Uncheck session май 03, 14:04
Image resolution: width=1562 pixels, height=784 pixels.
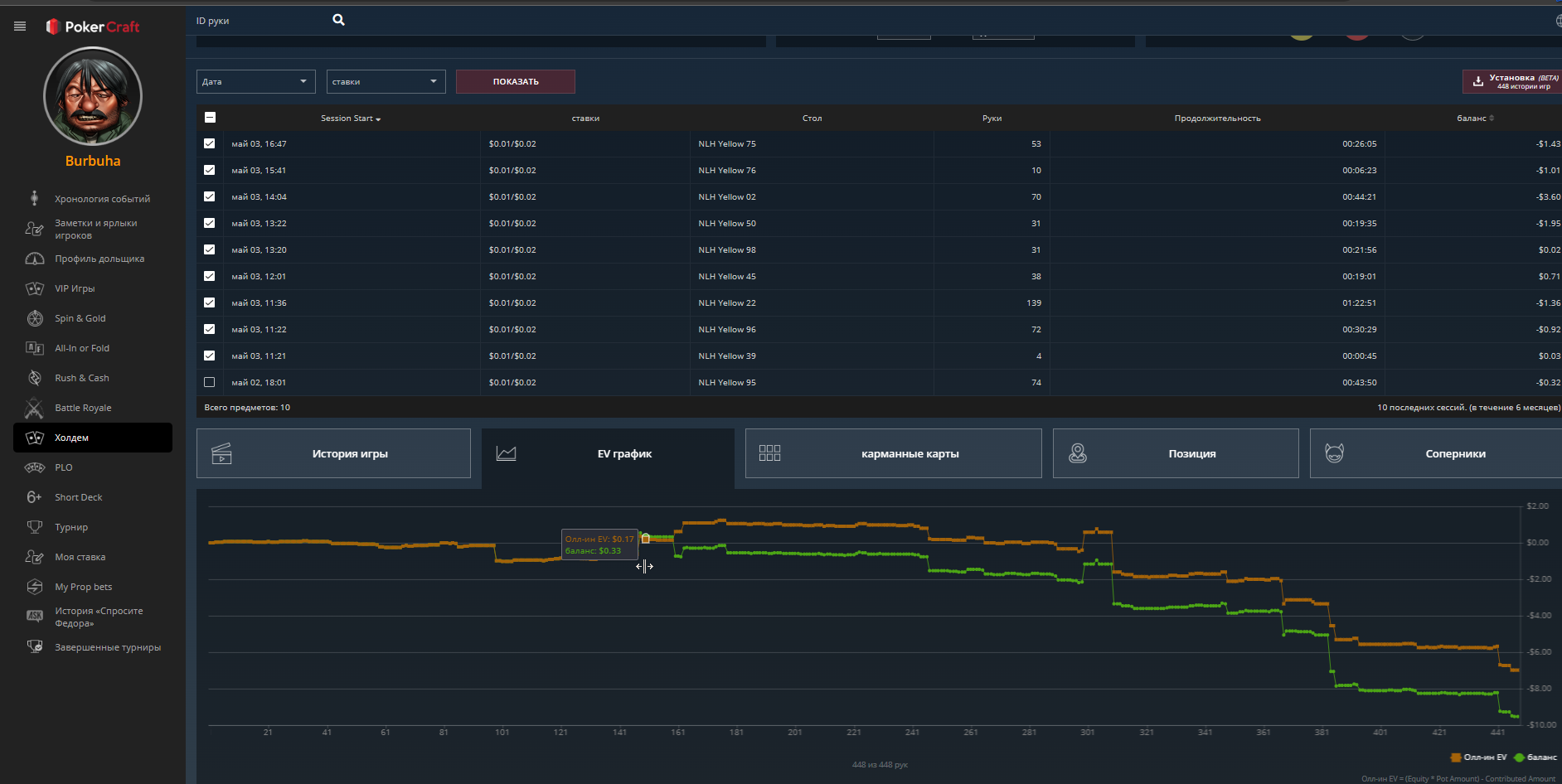tap(210, 196)
